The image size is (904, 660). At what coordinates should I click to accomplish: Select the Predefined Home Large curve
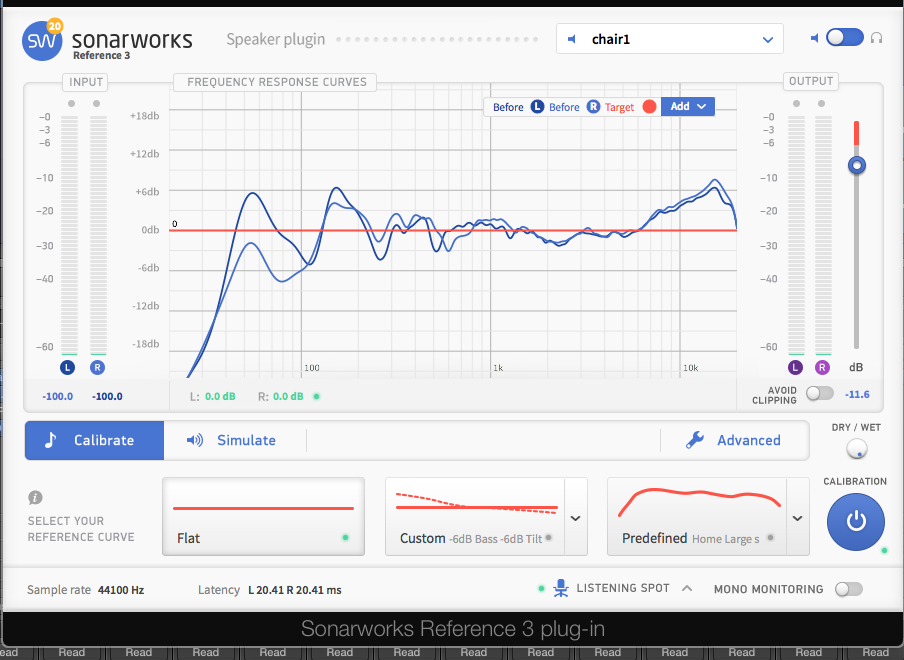[x=697, y=516]
